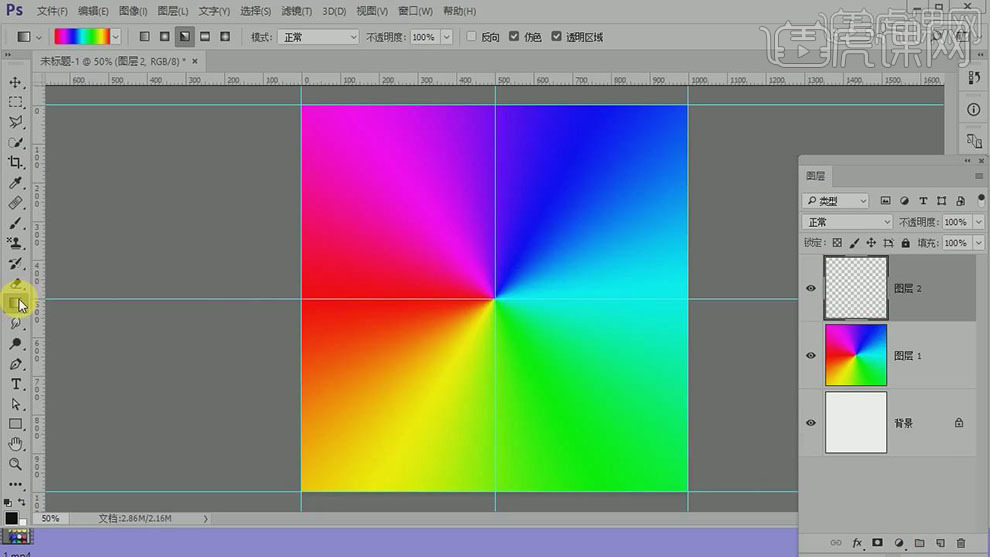Viewport: 990px width, 557px height.
Task: Open the 滤镜(T) menu
Action: tap(293, 11)
